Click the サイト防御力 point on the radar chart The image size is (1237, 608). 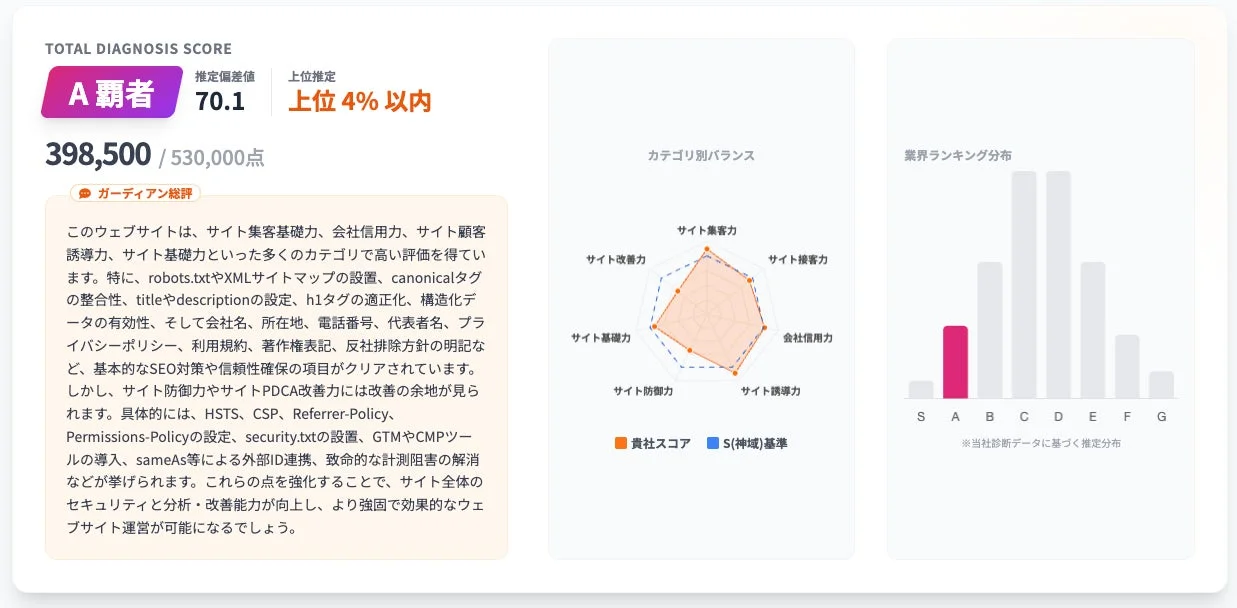click(x=689, y=349)
